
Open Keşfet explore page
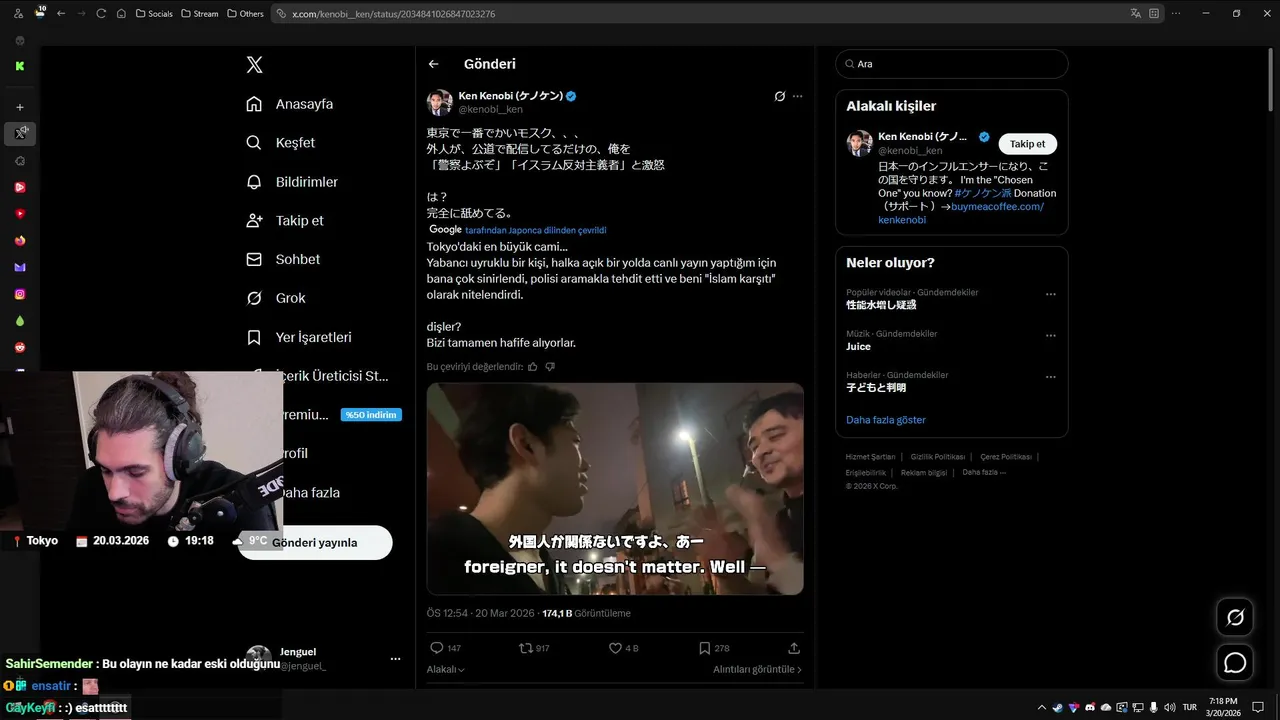click(x=281, y=143)
